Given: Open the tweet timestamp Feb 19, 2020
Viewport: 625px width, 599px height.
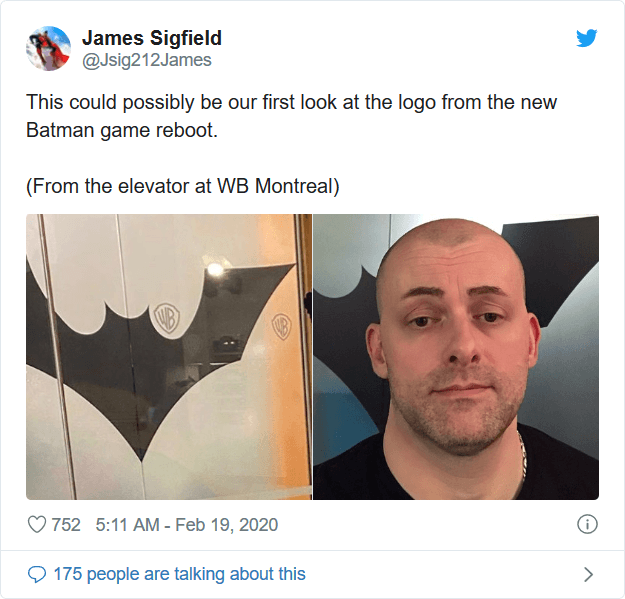Looking at the screenshot, I should click(226, 524).
